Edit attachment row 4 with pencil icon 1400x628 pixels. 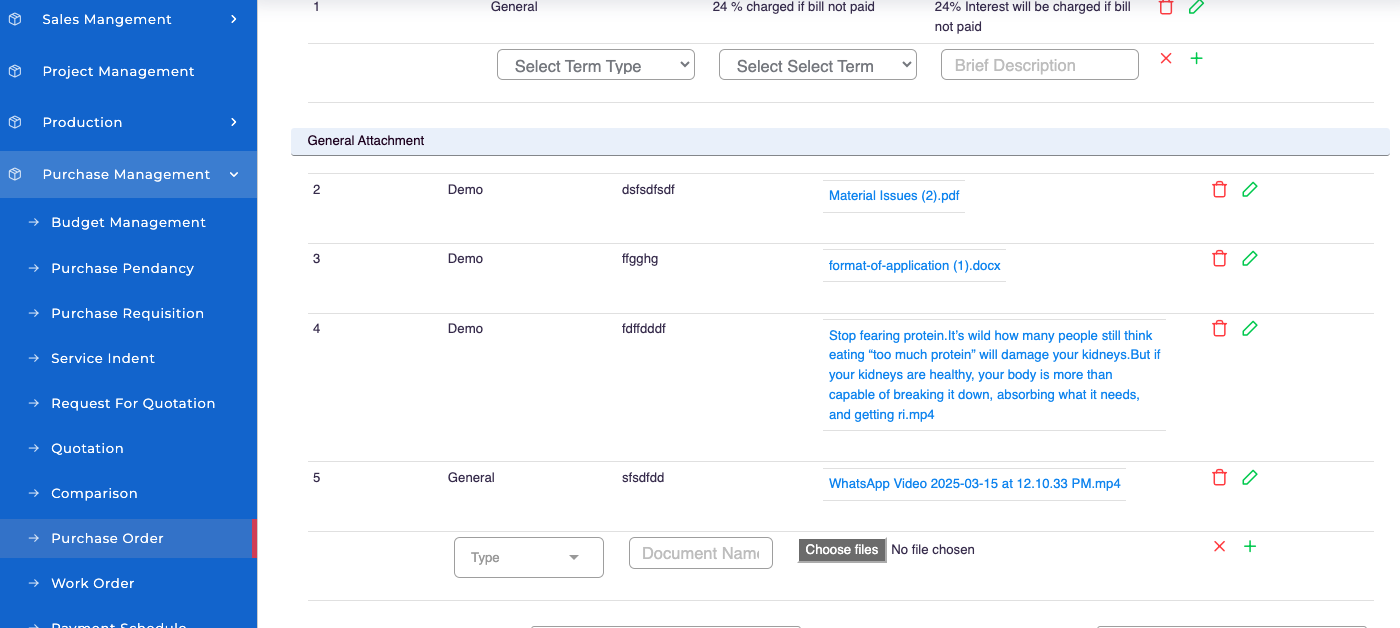tap(1249, 329)
